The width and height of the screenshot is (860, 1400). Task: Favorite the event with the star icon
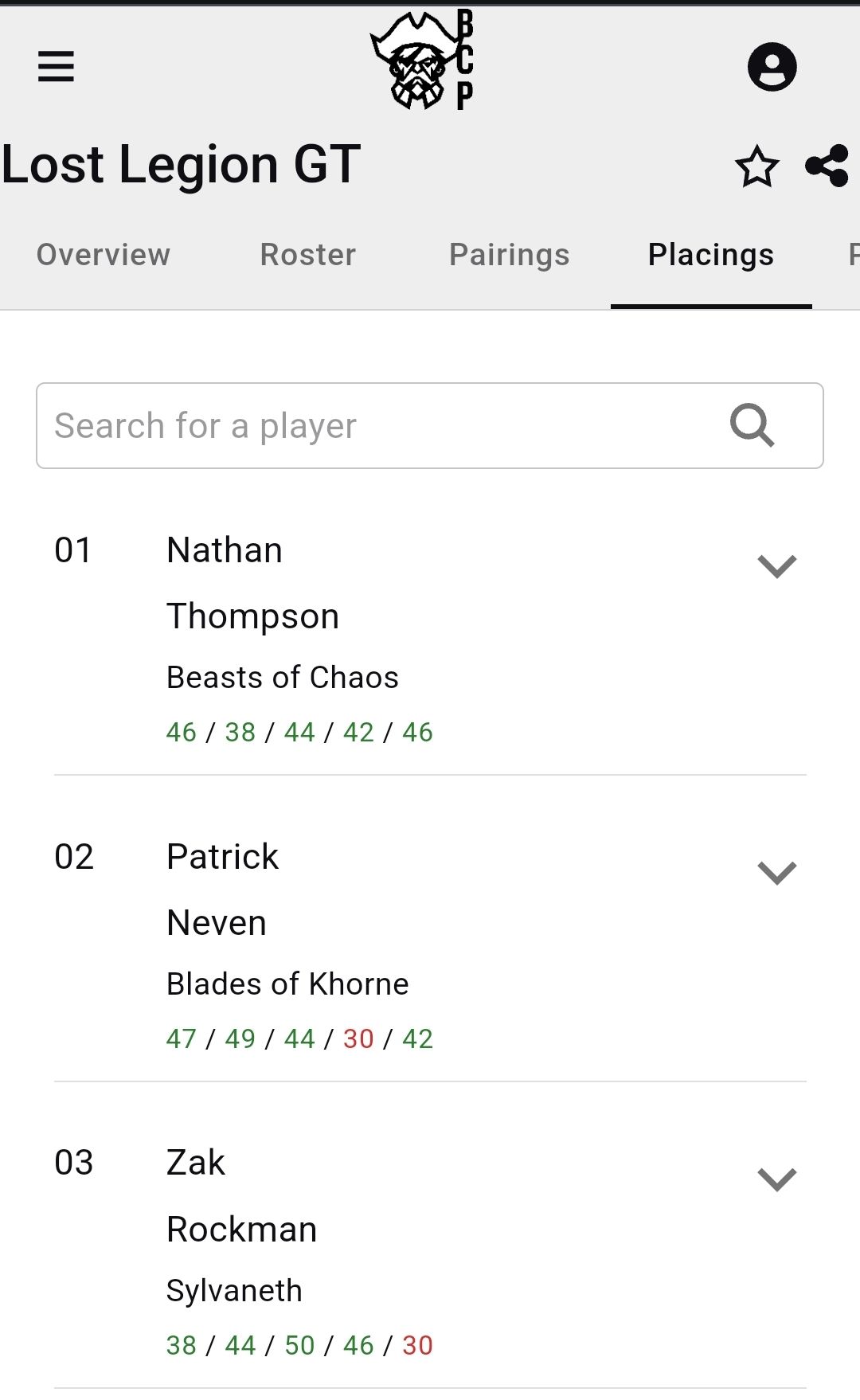point(756,166)
